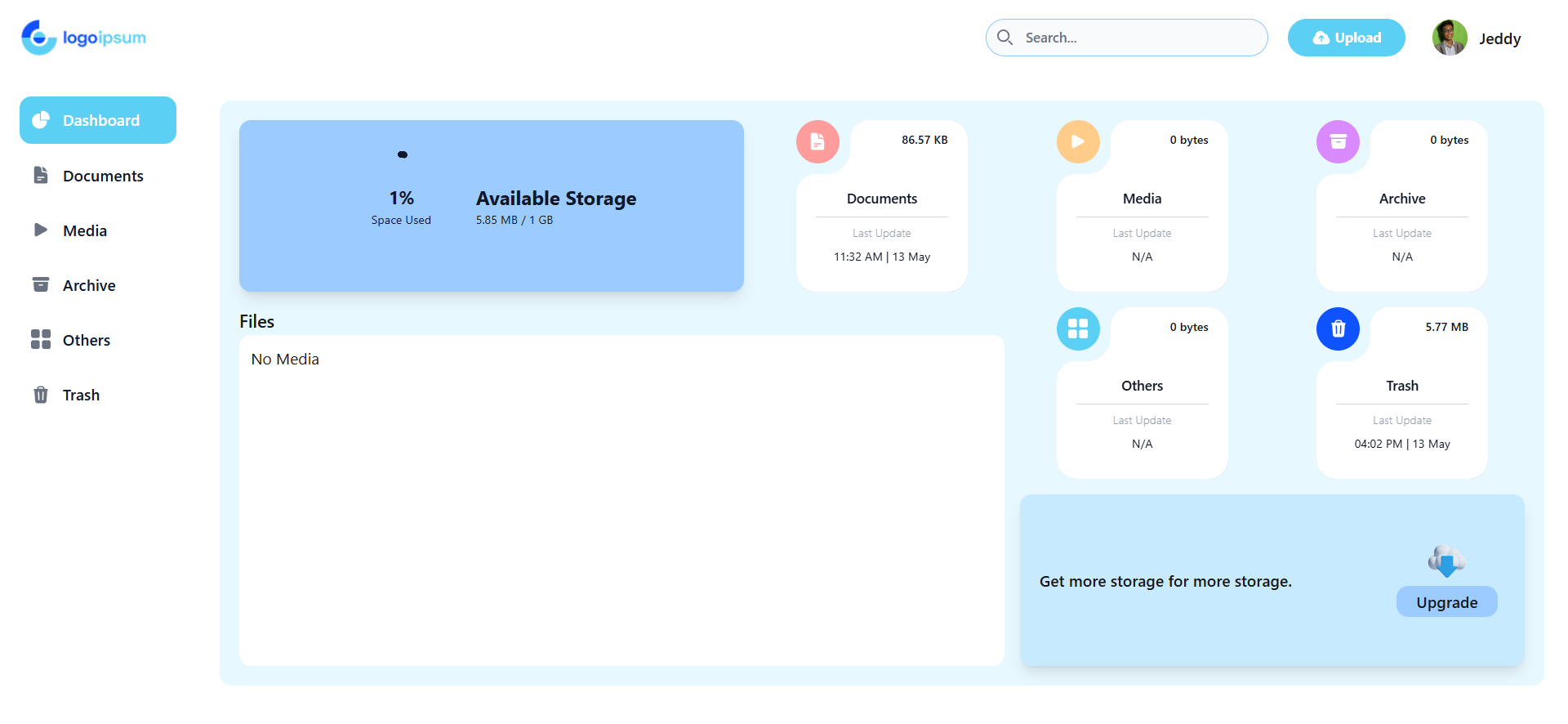This screenshot has height=724, width=1568.
Task: Open Jeddy's profile avatar
Action: point(1450,38)
